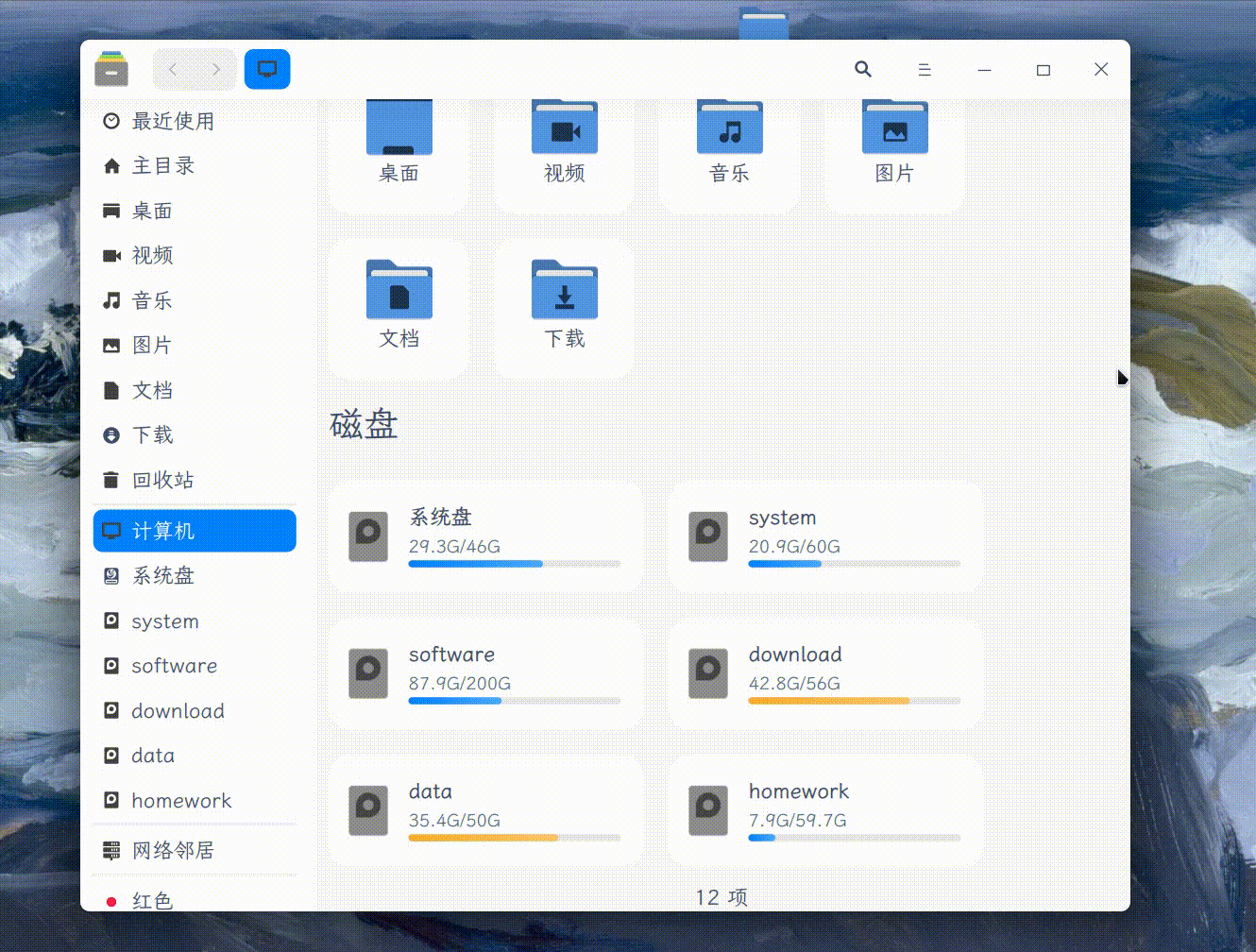Viewport: 1256px width, 952px height.
Task: Select the 系统盘 sidebar entry
Action: 161,575
